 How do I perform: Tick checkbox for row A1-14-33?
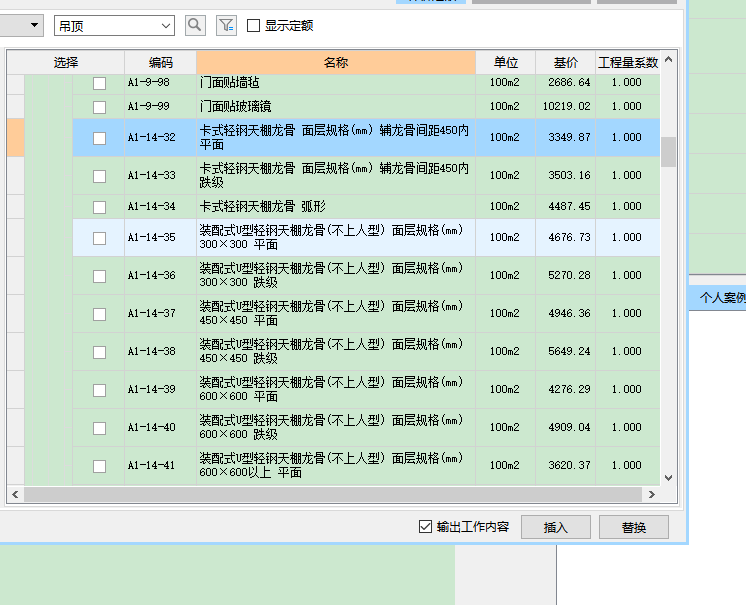point(99,176)
